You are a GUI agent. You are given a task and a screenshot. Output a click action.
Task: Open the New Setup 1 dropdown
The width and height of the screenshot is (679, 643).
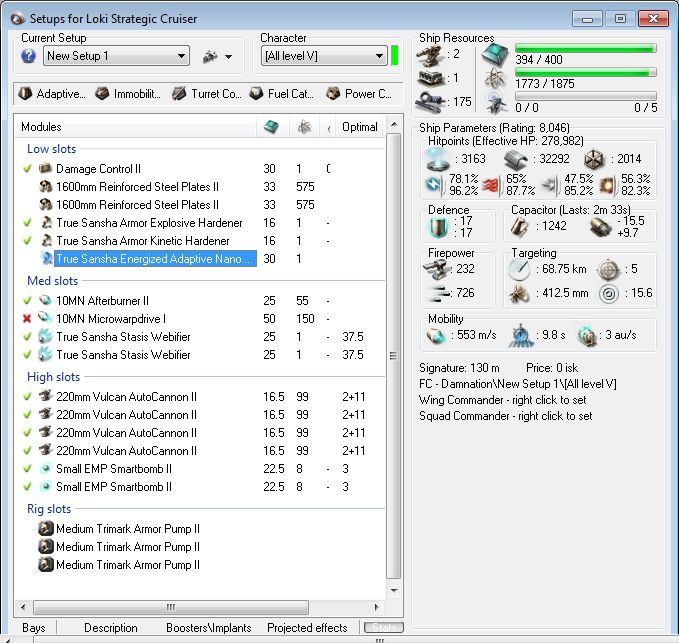click(x=116, y=56)
